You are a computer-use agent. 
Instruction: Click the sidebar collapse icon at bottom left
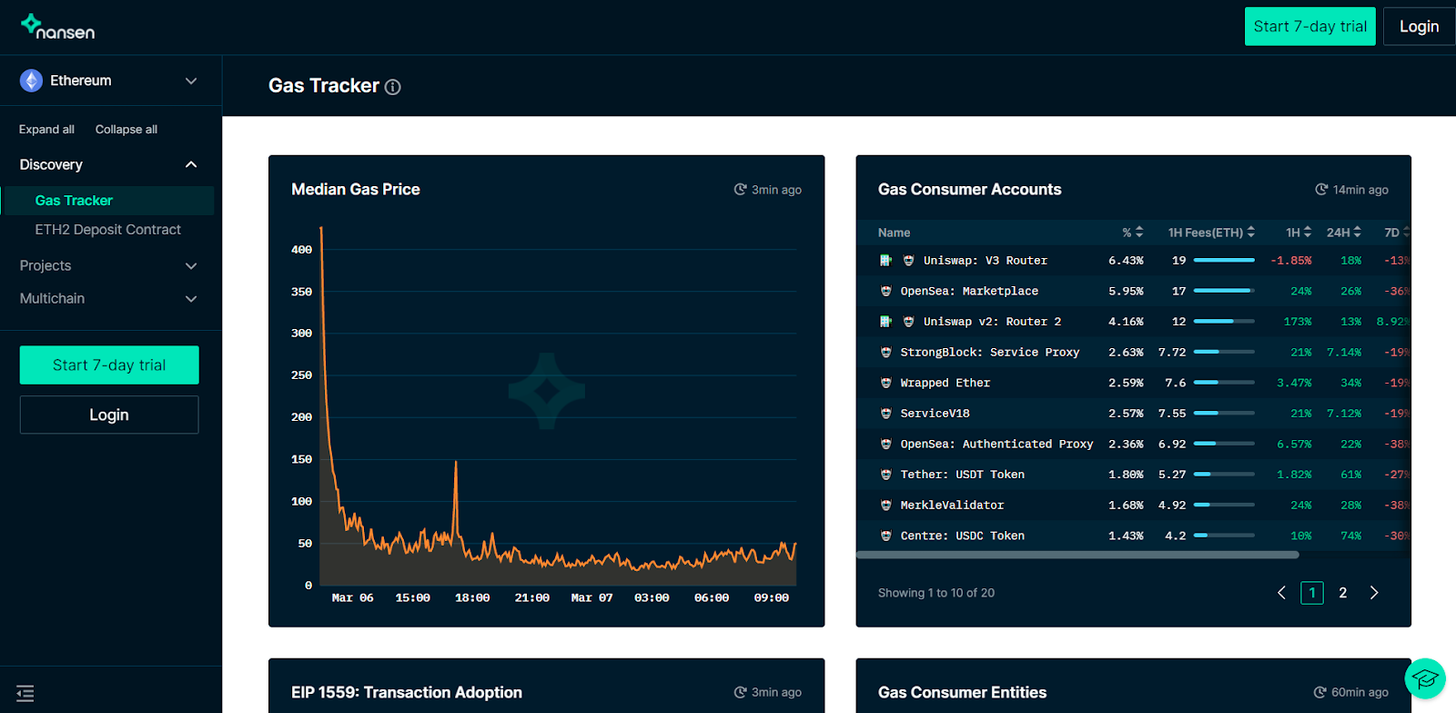[x=25, y=693]
